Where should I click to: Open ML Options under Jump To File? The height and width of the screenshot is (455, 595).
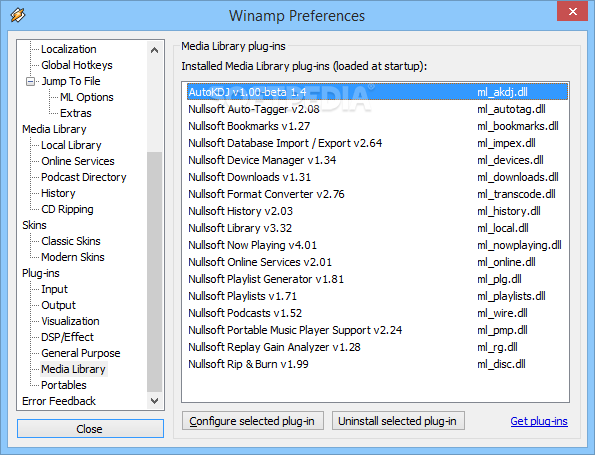87,97
